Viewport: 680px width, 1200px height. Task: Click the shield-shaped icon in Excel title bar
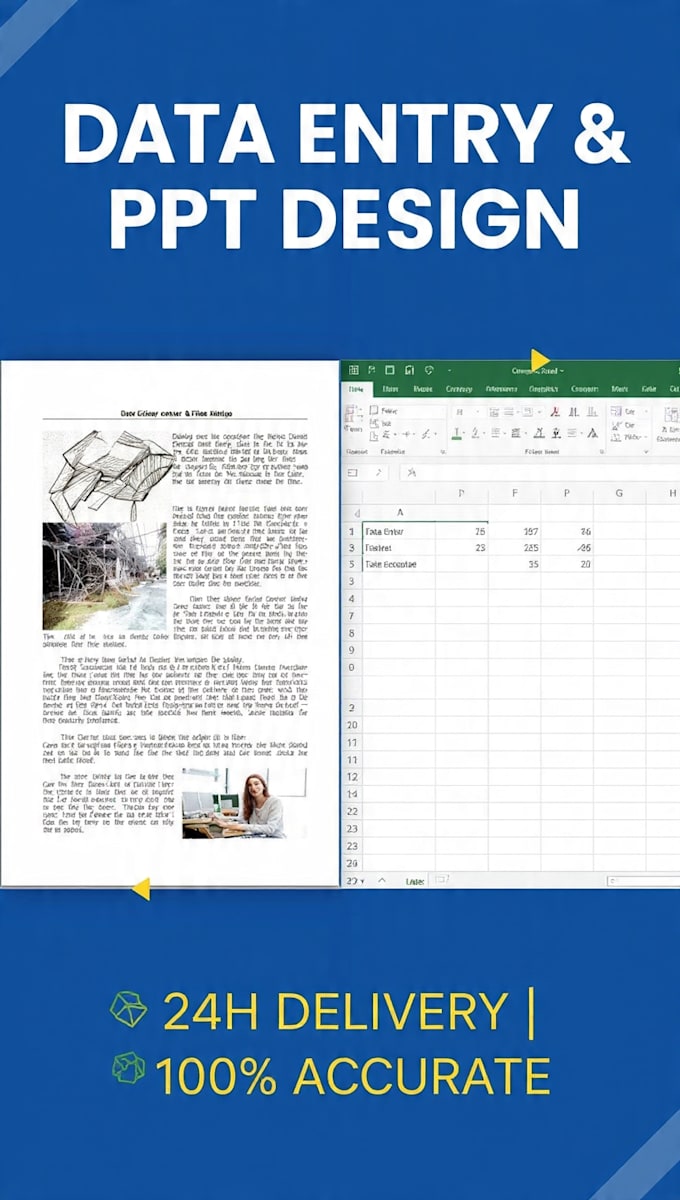[429, 369]
